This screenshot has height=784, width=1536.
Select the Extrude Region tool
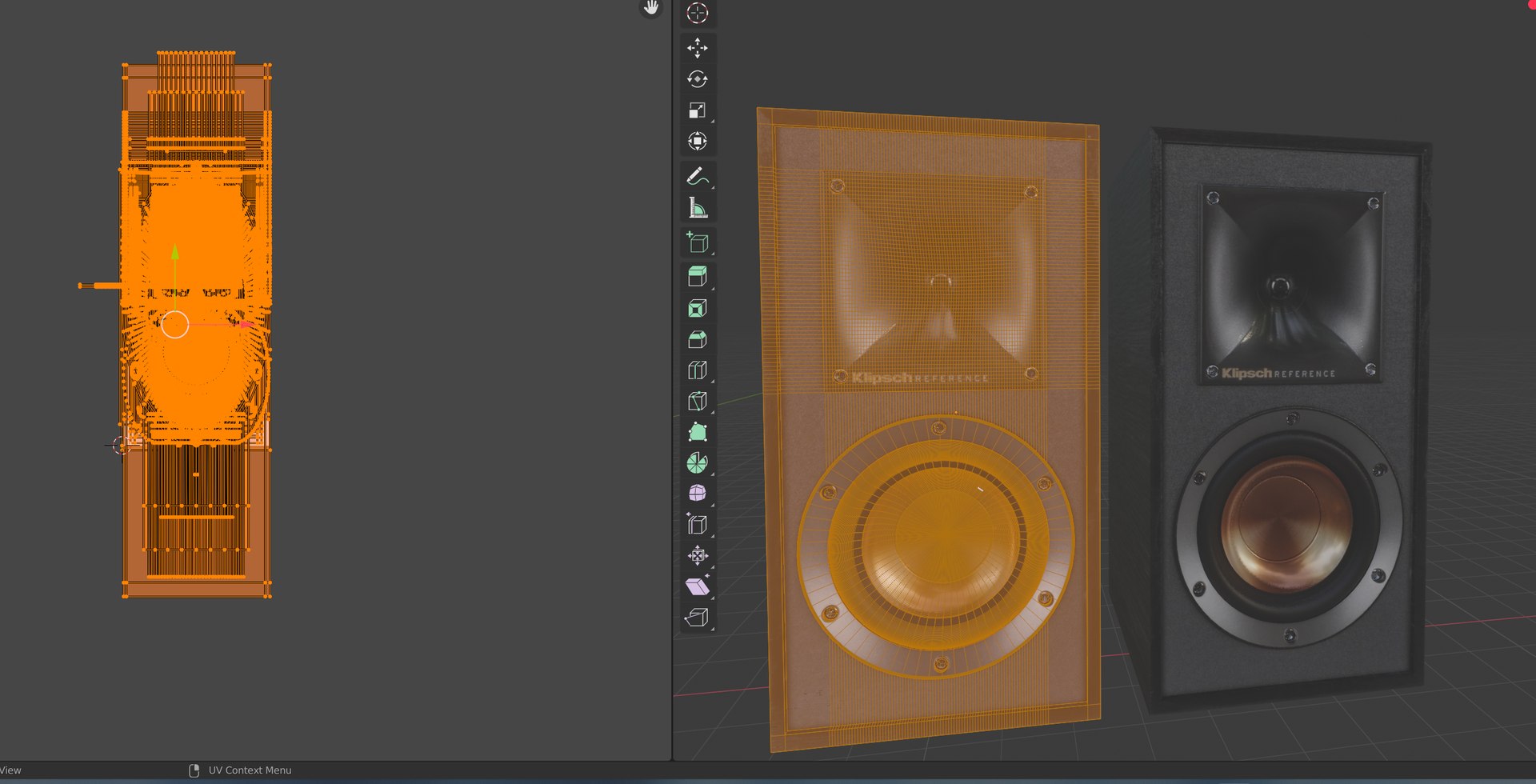(698, 277)
